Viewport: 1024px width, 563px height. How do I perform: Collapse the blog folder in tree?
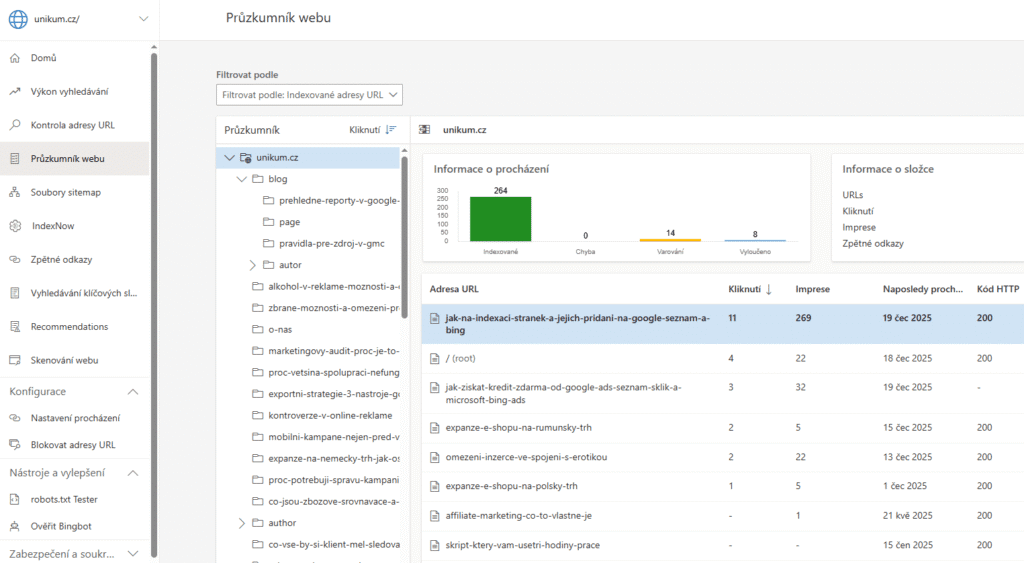pyautogui.click(x=241, y=179)
